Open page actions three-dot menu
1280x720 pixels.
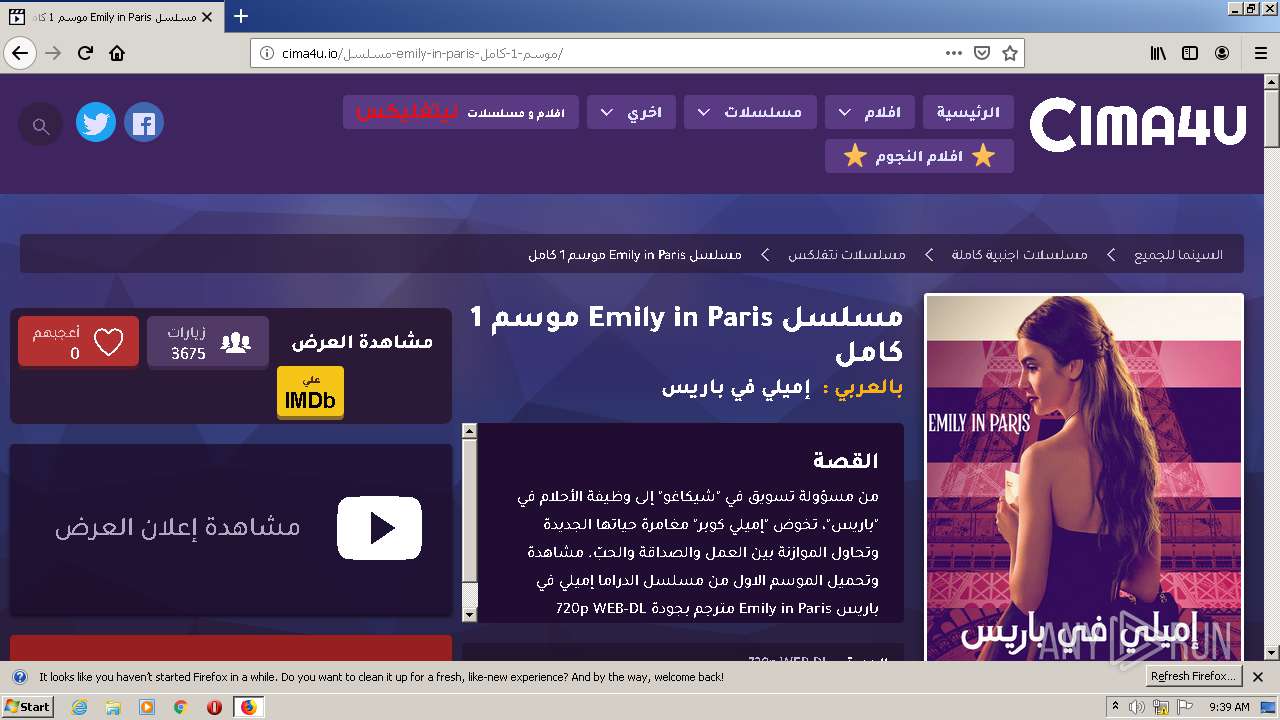[953, 53]
